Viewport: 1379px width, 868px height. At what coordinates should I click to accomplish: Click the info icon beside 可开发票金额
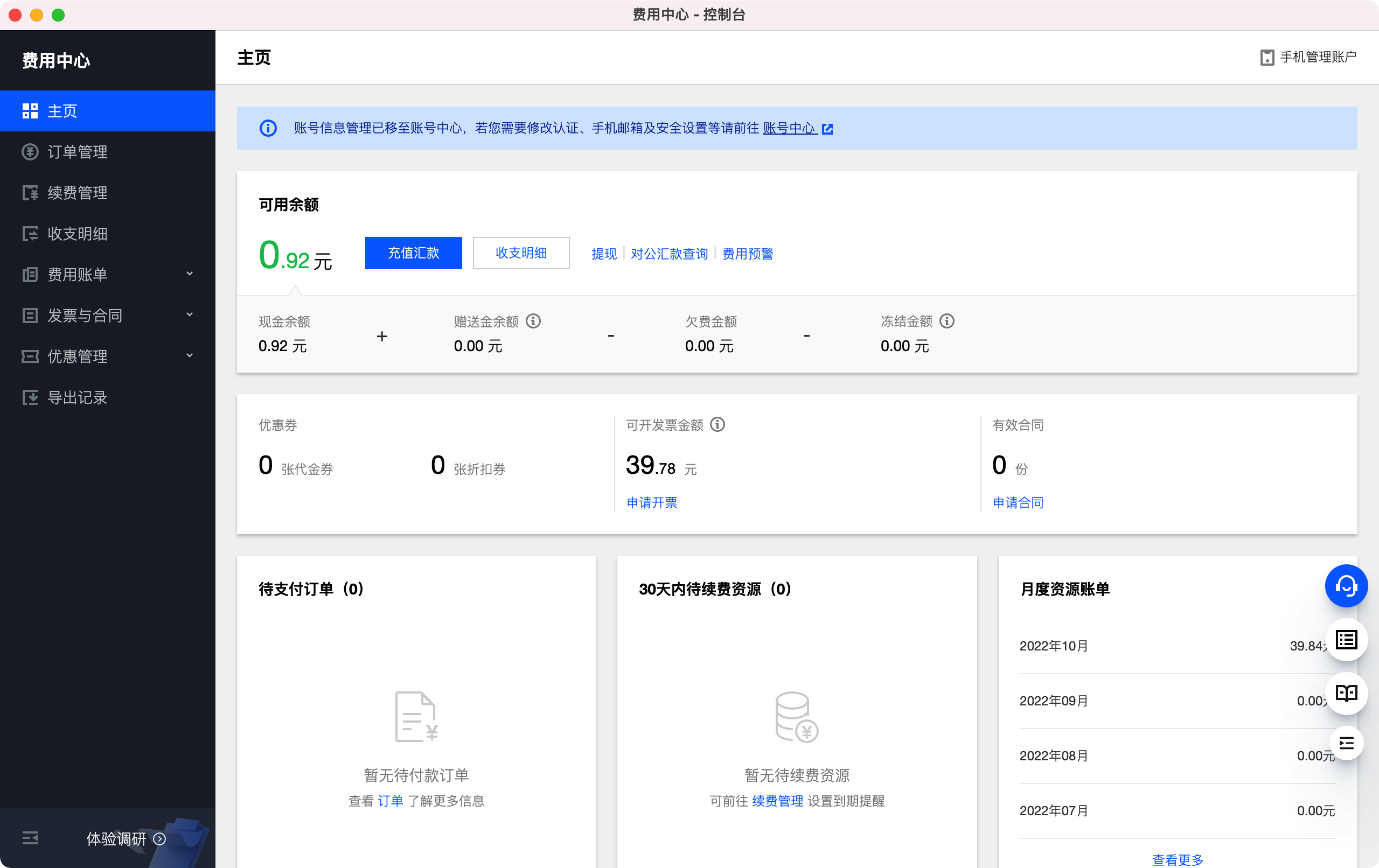(717, 425)
